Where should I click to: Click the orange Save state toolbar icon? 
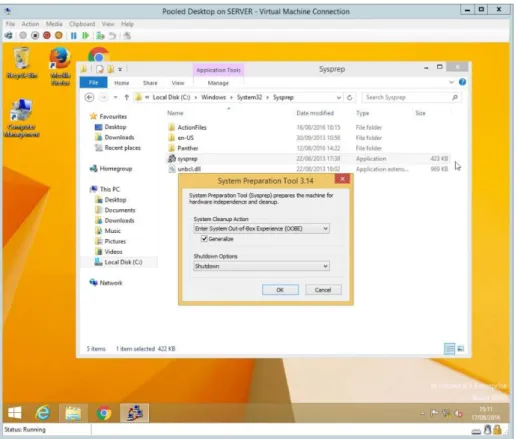pos(59,35)
